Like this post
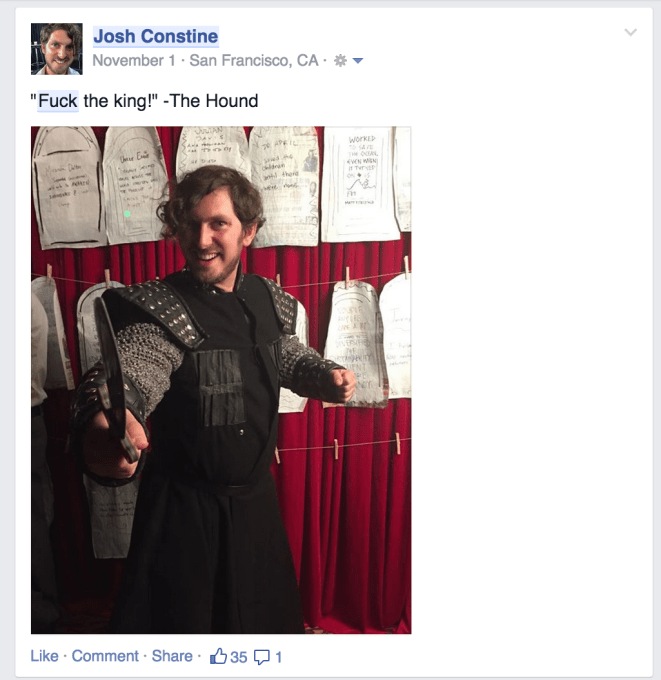 (44, 656)
